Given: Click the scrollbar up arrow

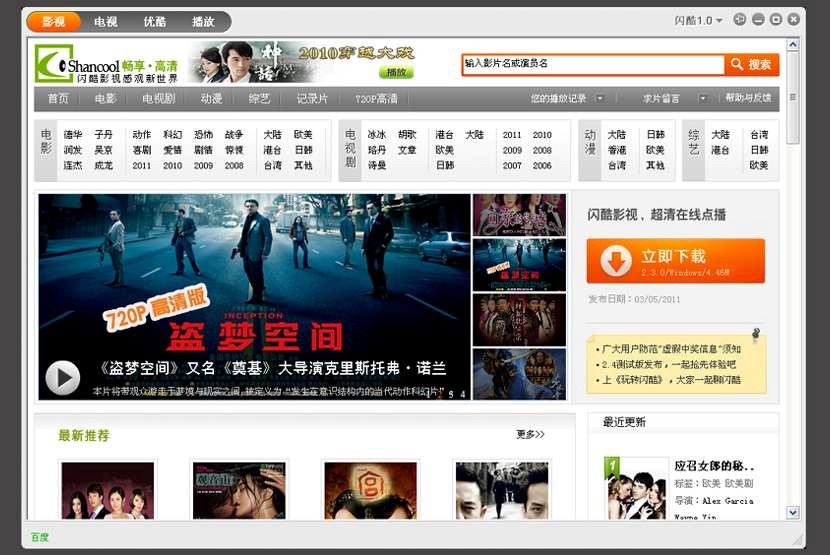Looking at the screenshot, I should coord(793,45).
